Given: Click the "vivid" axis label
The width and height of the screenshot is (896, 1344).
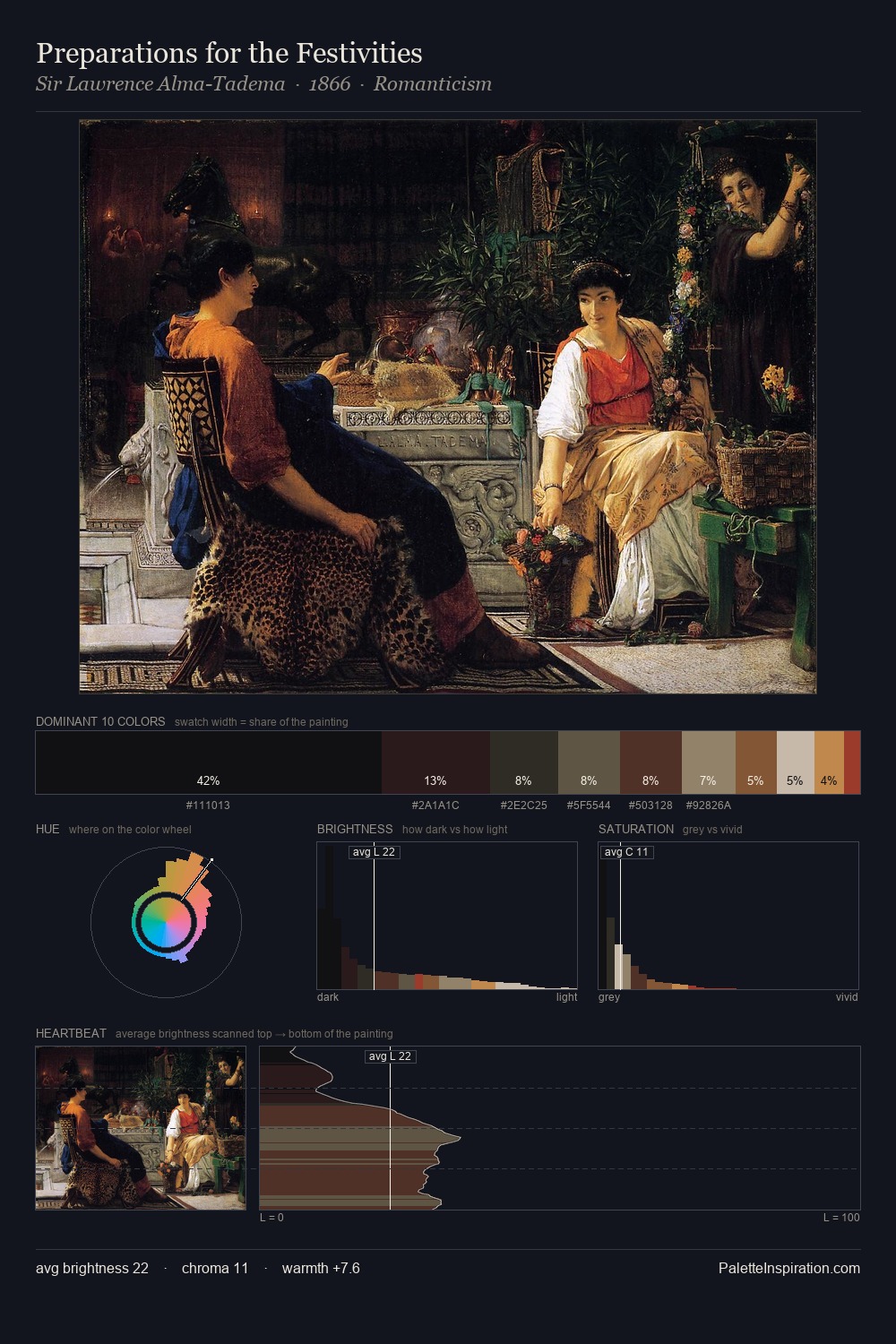Looking at the screenshot, I should (x=847, y=997).
